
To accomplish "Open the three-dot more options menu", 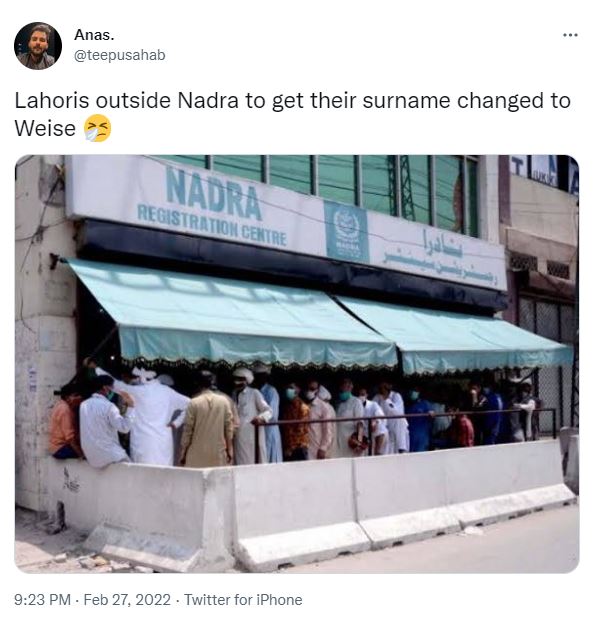I will 570,35.
